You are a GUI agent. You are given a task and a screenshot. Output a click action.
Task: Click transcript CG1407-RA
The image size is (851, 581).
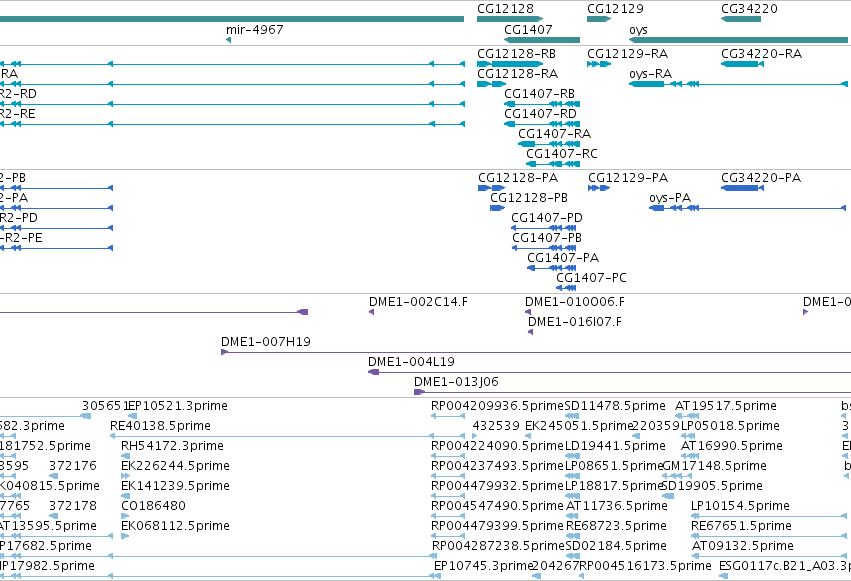[x=549, y=144]
